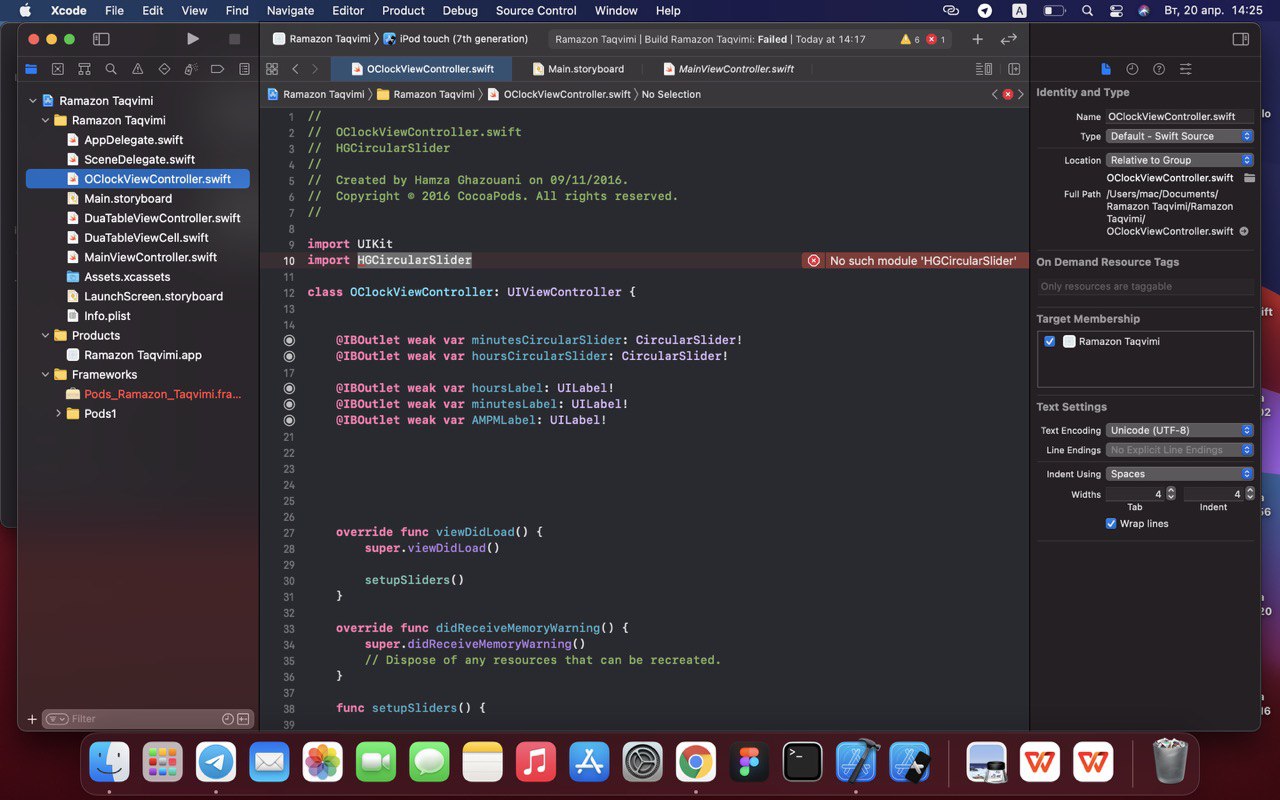Show the File inspector
1280x800 pixels.
[x=1106, y=69]
